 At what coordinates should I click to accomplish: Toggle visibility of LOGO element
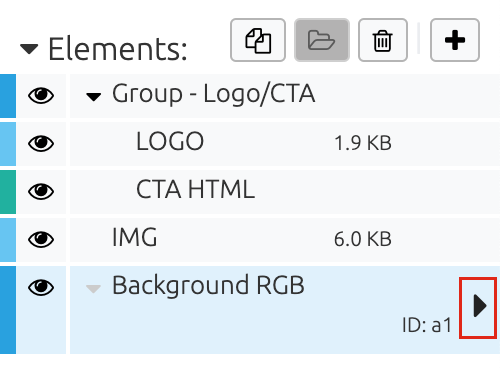(x=41, y=144)
